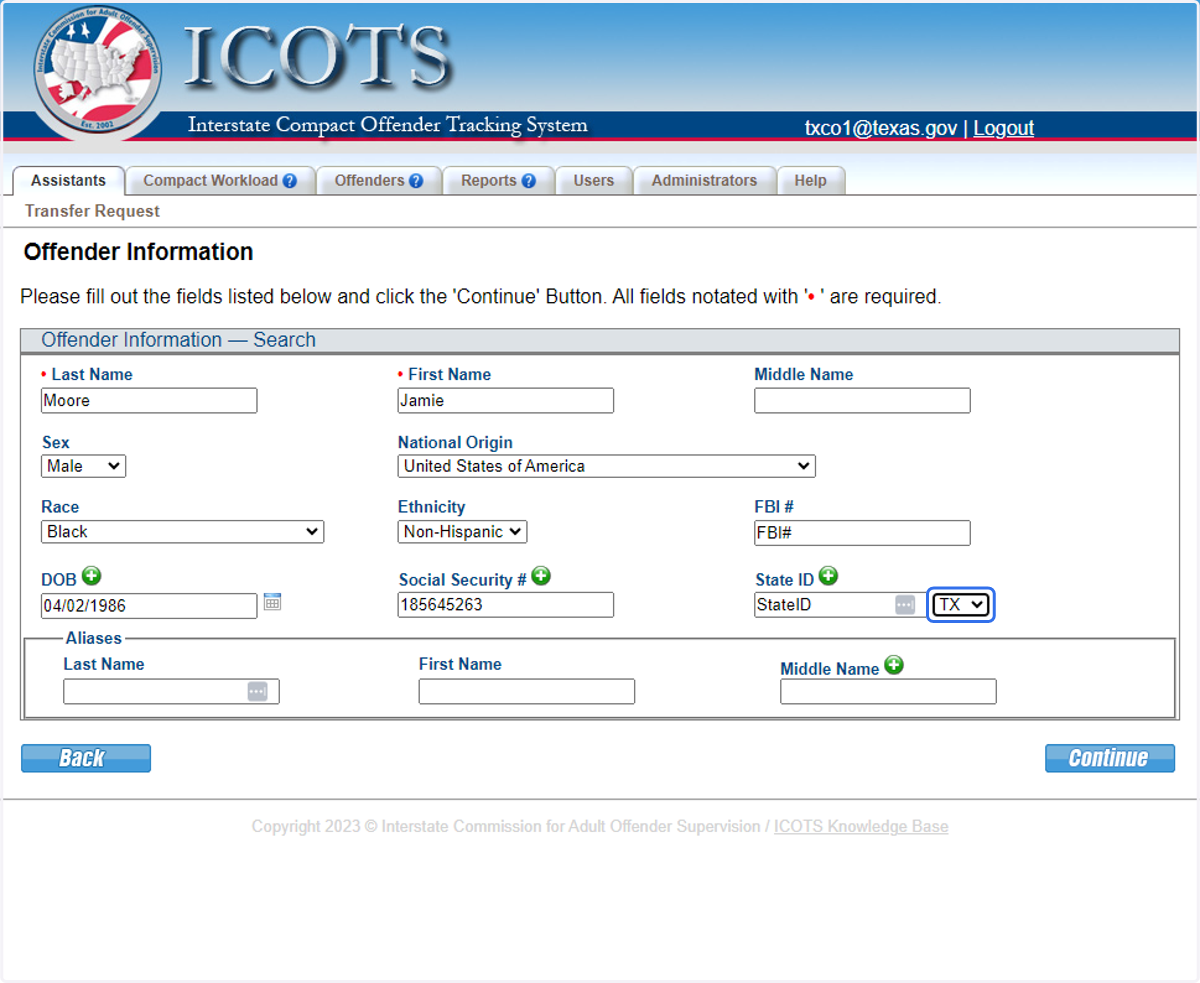Screen dimensions: 1200x983
Task: Click help icon beside Compact Workload tab
Action: pyautogui.click(x=290, y=181)
